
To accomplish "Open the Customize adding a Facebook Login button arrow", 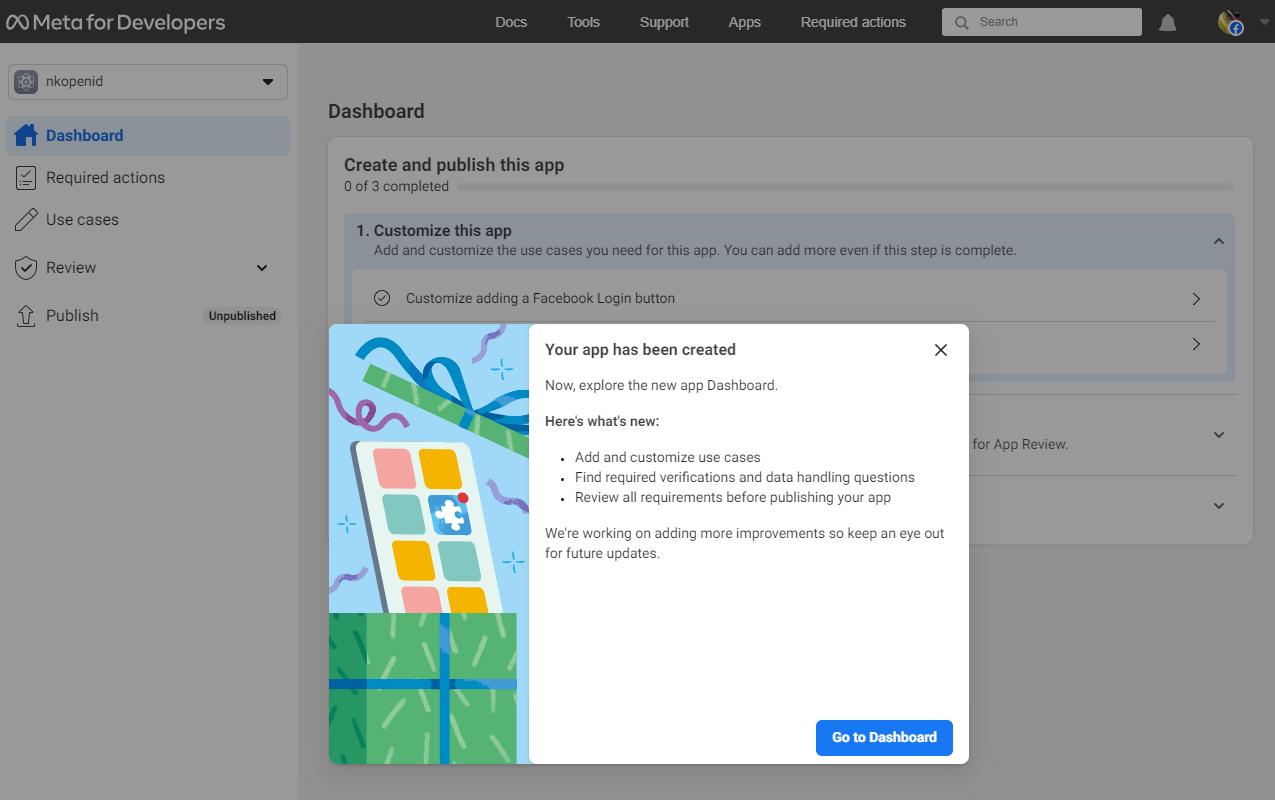I will point(1196,299).
